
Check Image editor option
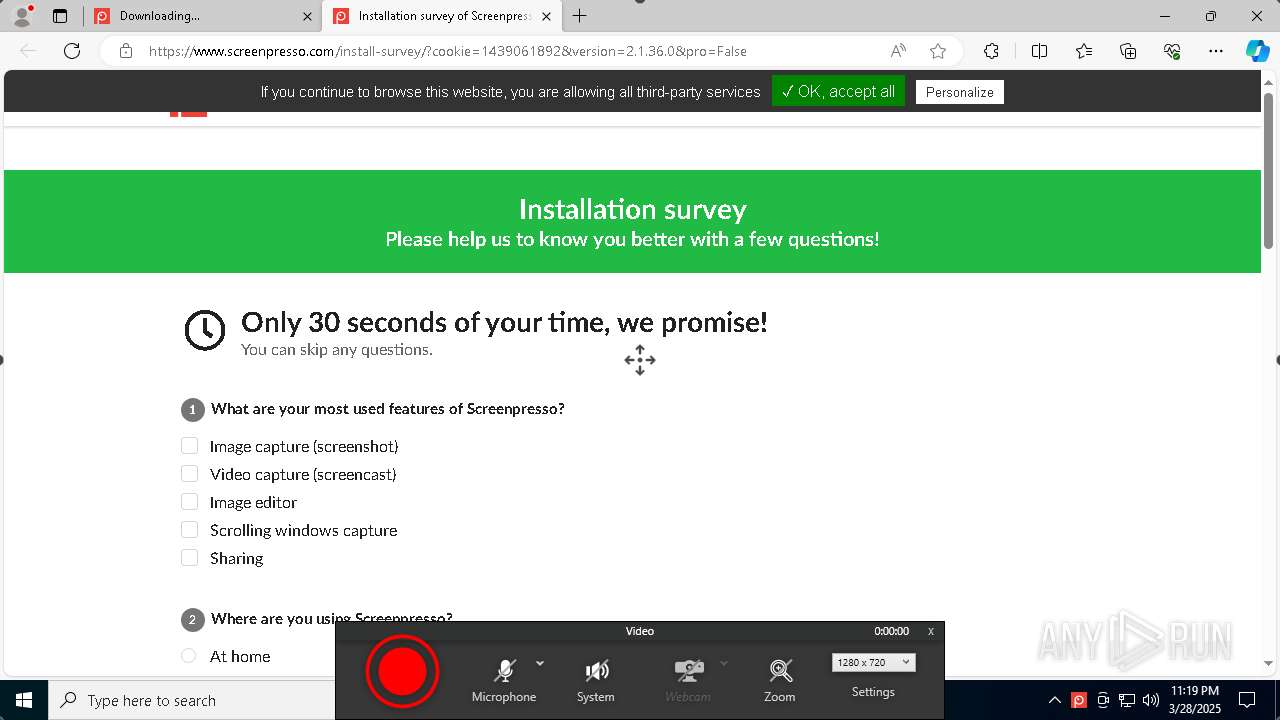(189, 502)
